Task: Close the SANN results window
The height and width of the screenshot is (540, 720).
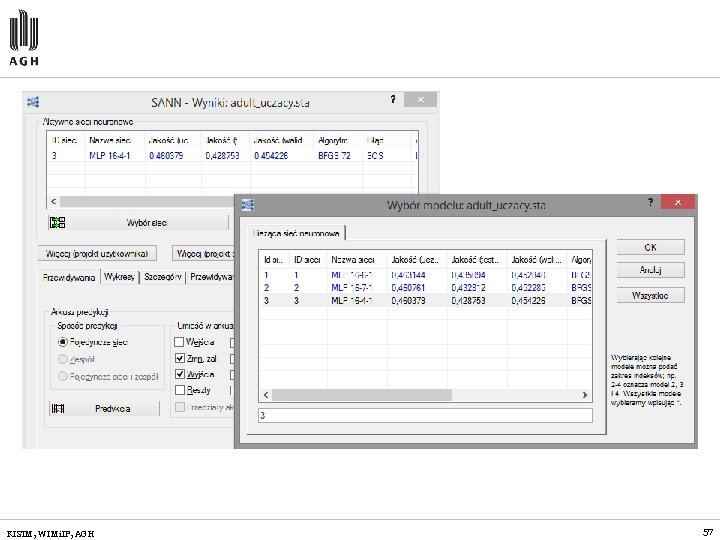Action: coord(420,100)
